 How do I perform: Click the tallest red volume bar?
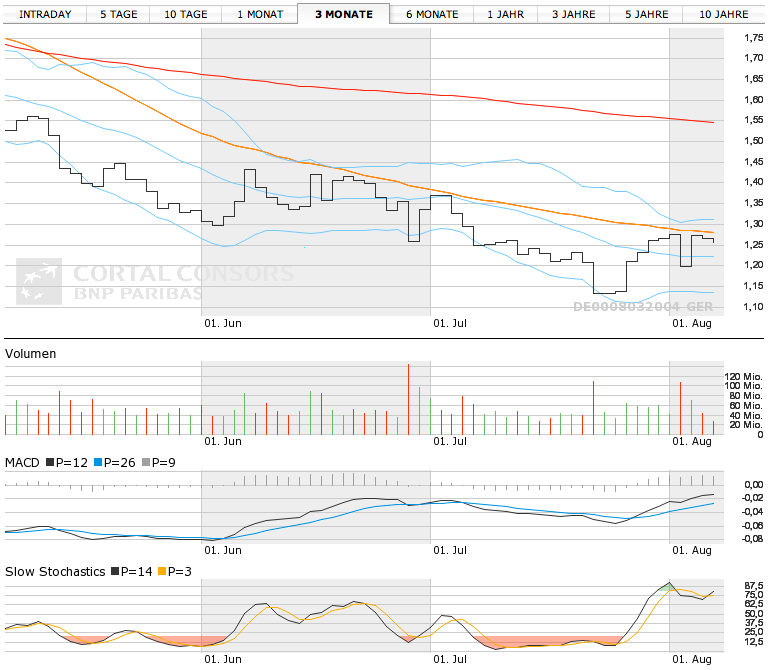click(408, 399)
